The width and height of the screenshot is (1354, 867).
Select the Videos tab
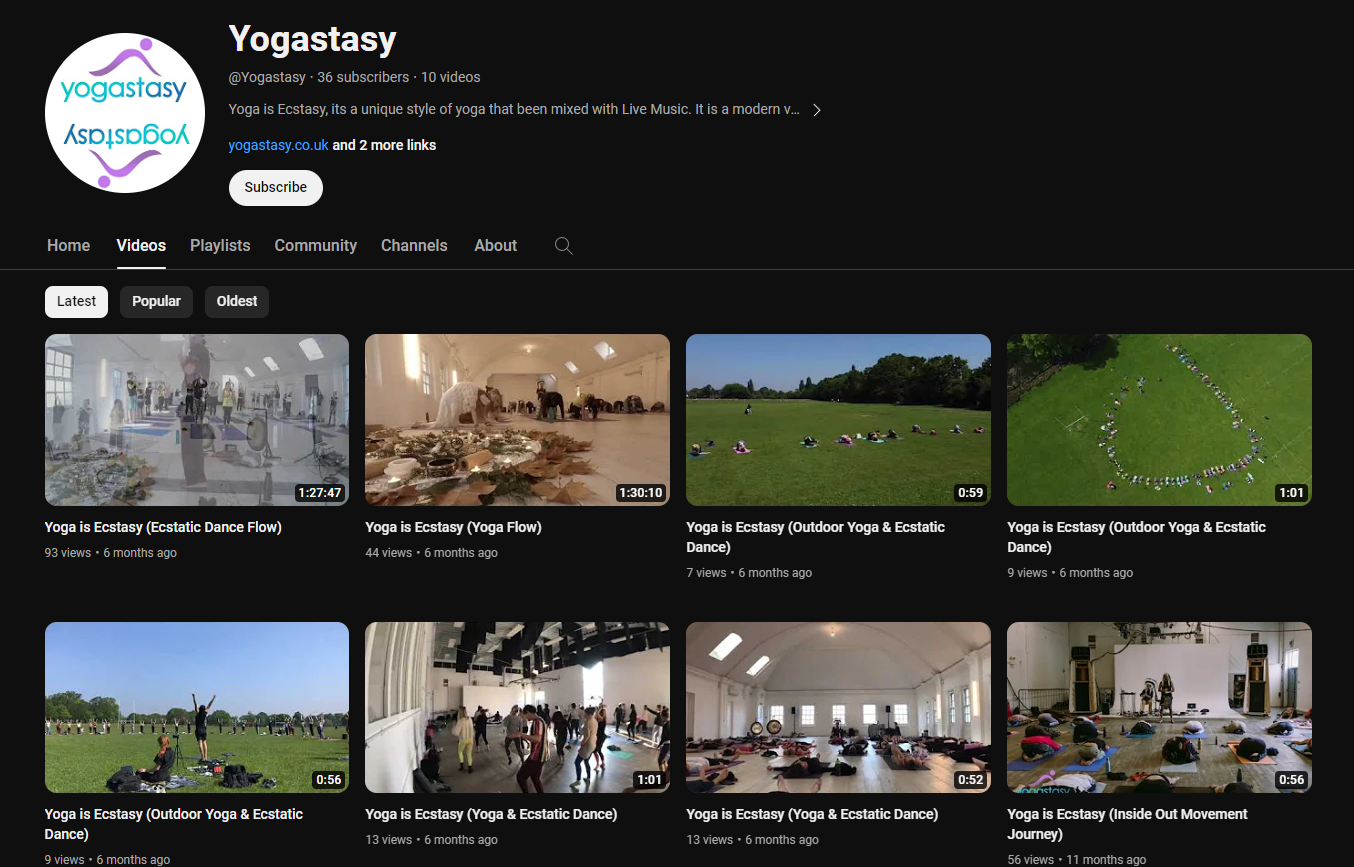pos(141,246)
